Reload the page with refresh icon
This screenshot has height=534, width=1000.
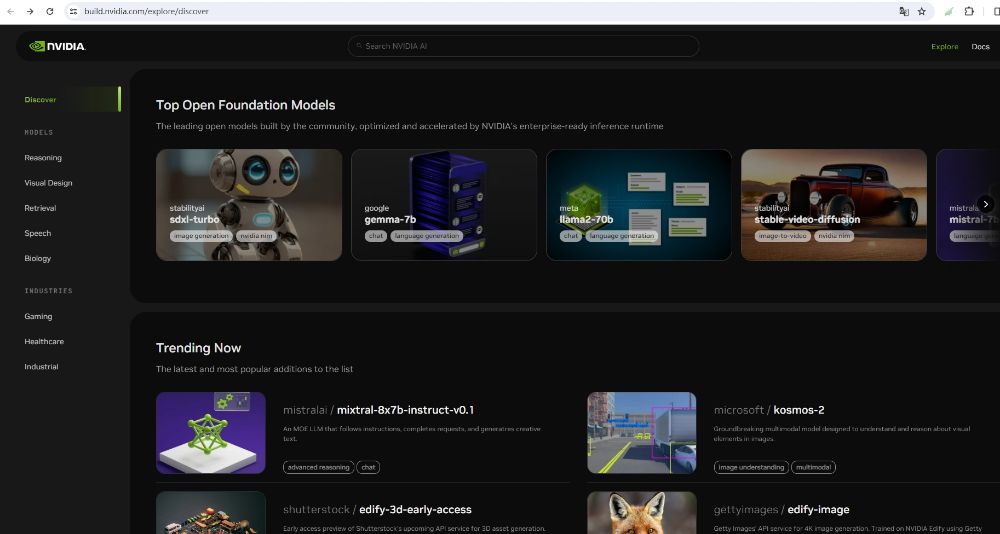(50, 11)
